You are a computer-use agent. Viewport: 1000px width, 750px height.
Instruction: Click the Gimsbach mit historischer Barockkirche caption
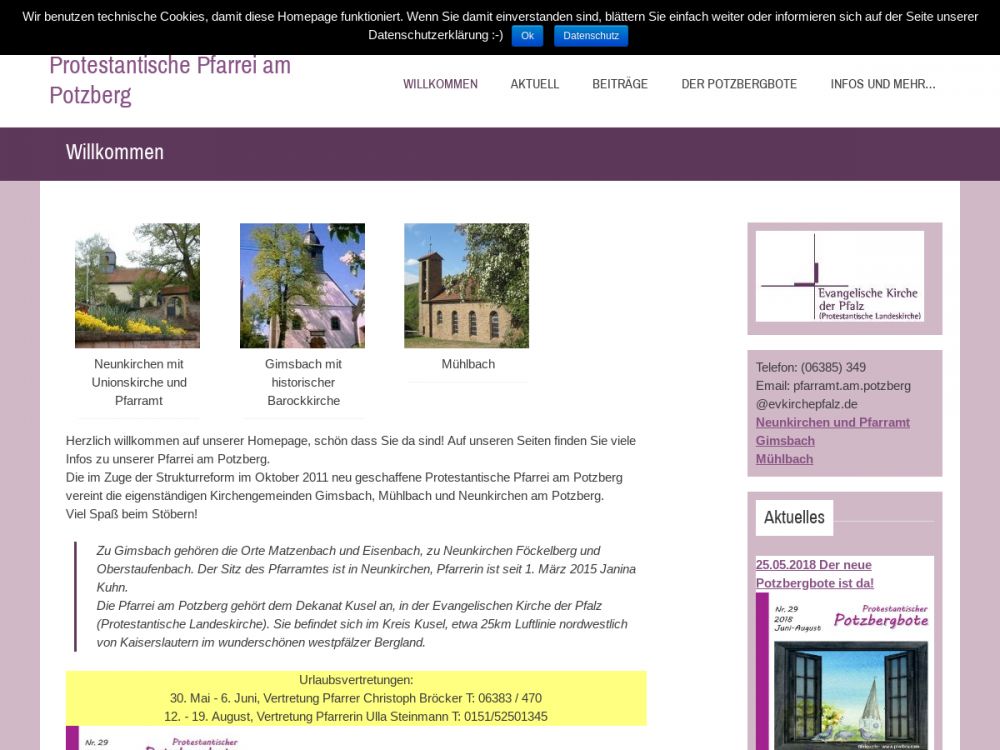point(303,382)
